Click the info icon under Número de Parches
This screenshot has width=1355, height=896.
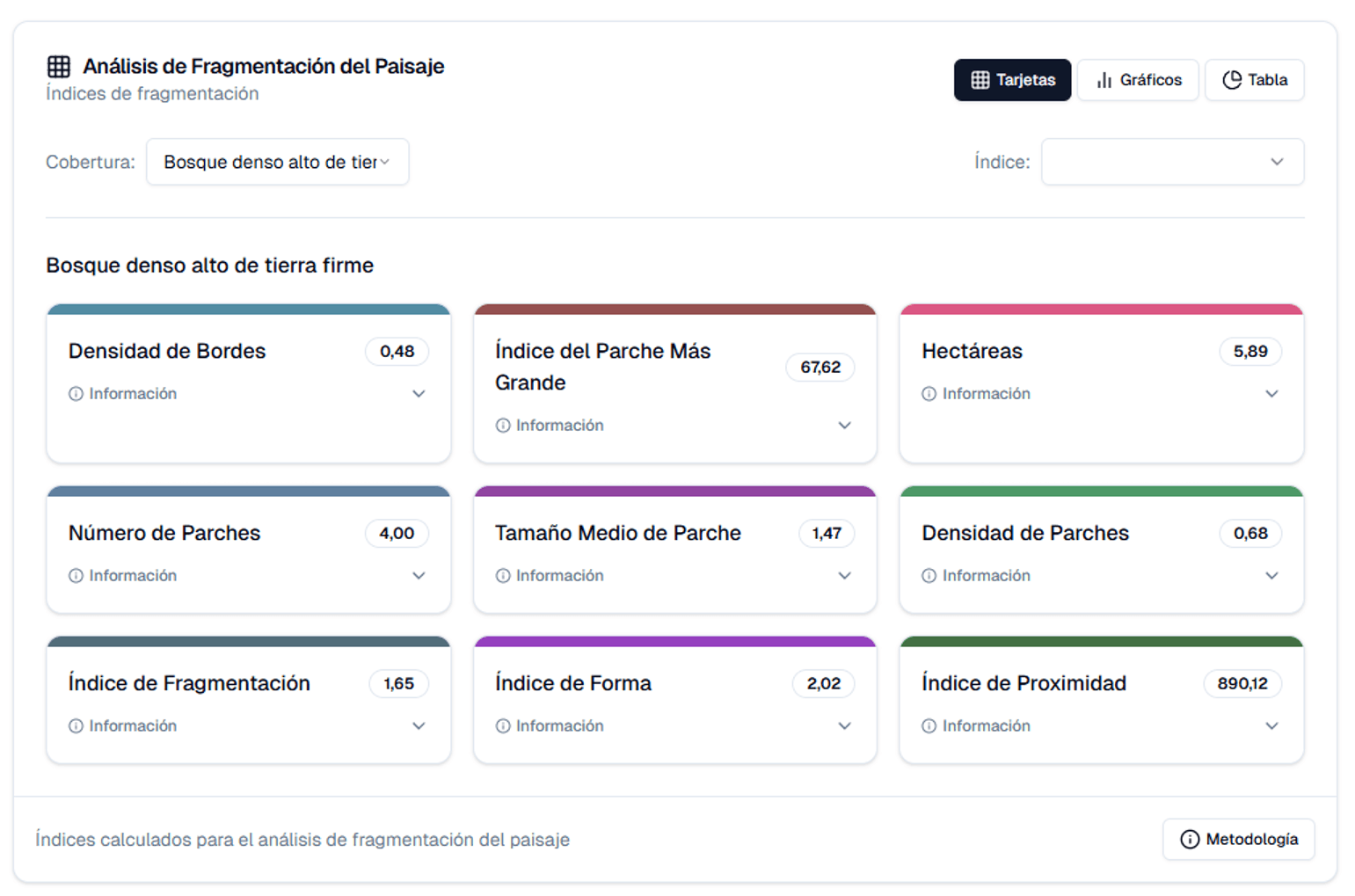click(x=76, y=576)
